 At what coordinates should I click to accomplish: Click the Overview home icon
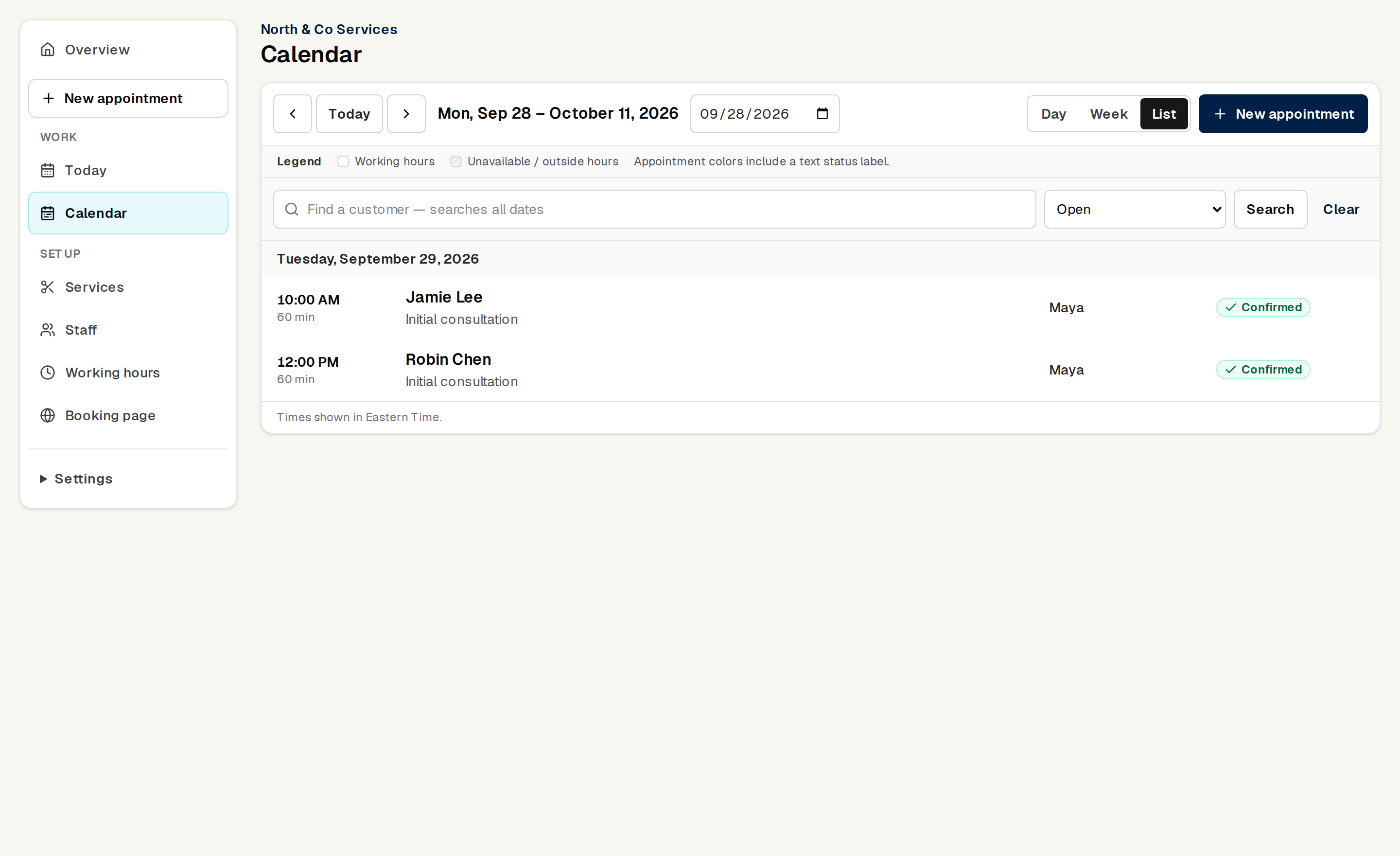[48, 50]
